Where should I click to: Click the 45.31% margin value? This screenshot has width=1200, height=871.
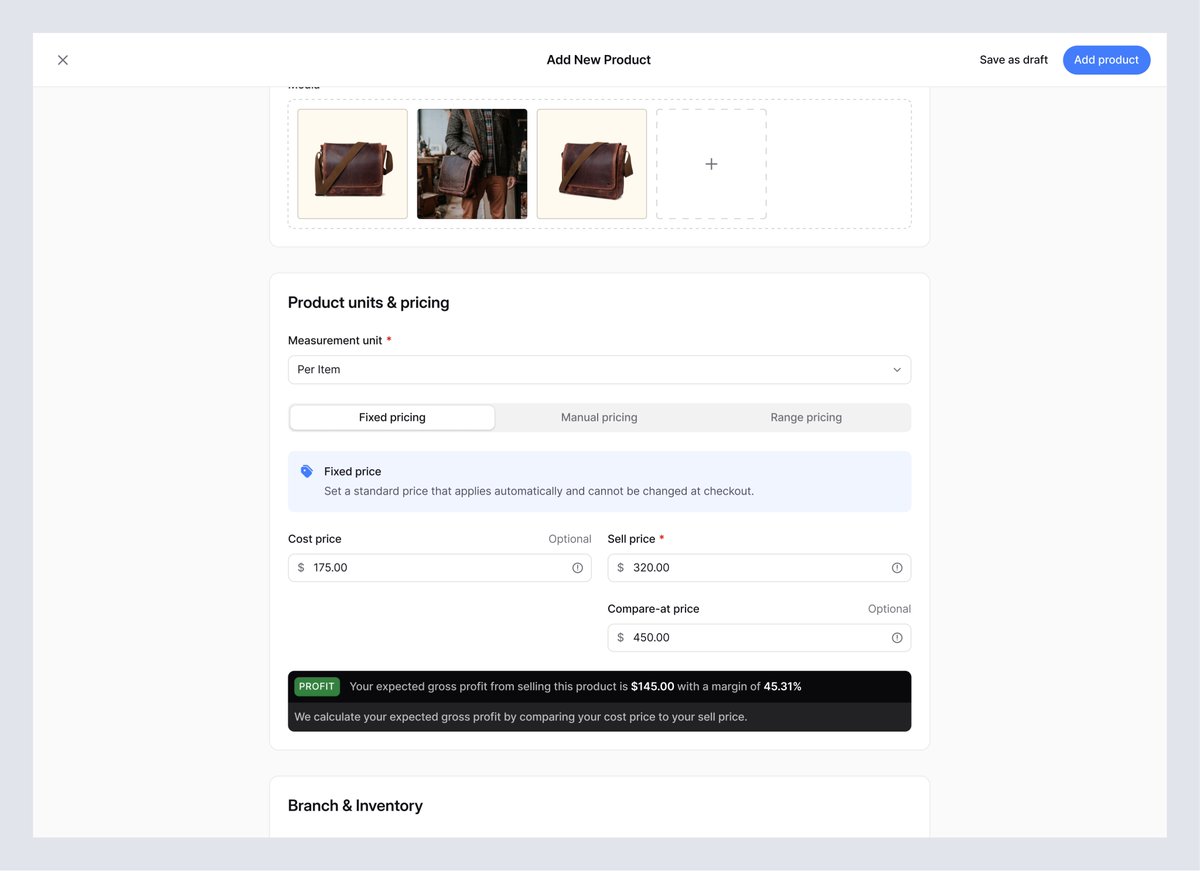pos(782,687)
